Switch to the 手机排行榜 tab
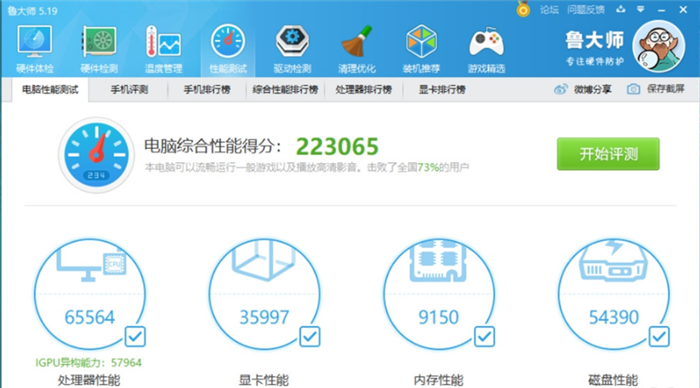 [207, 90]
